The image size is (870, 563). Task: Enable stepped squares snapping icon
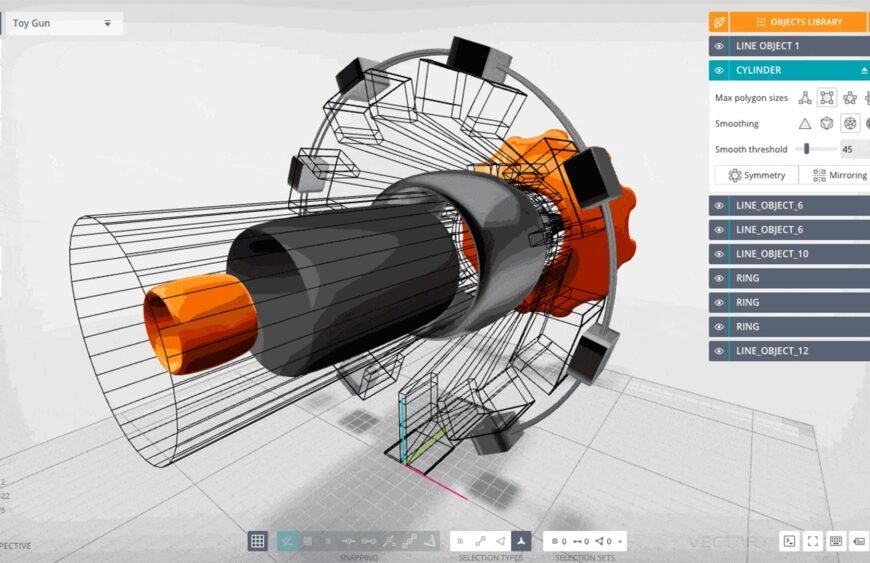point(409,541)
